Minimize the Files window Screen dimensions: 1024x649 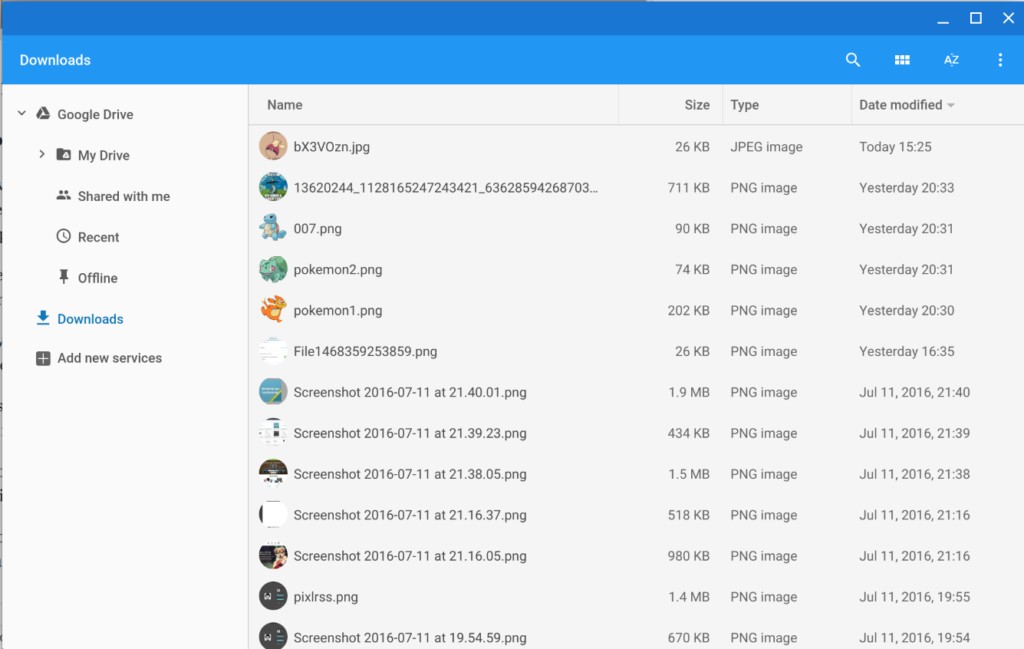(x=942, y=21)
